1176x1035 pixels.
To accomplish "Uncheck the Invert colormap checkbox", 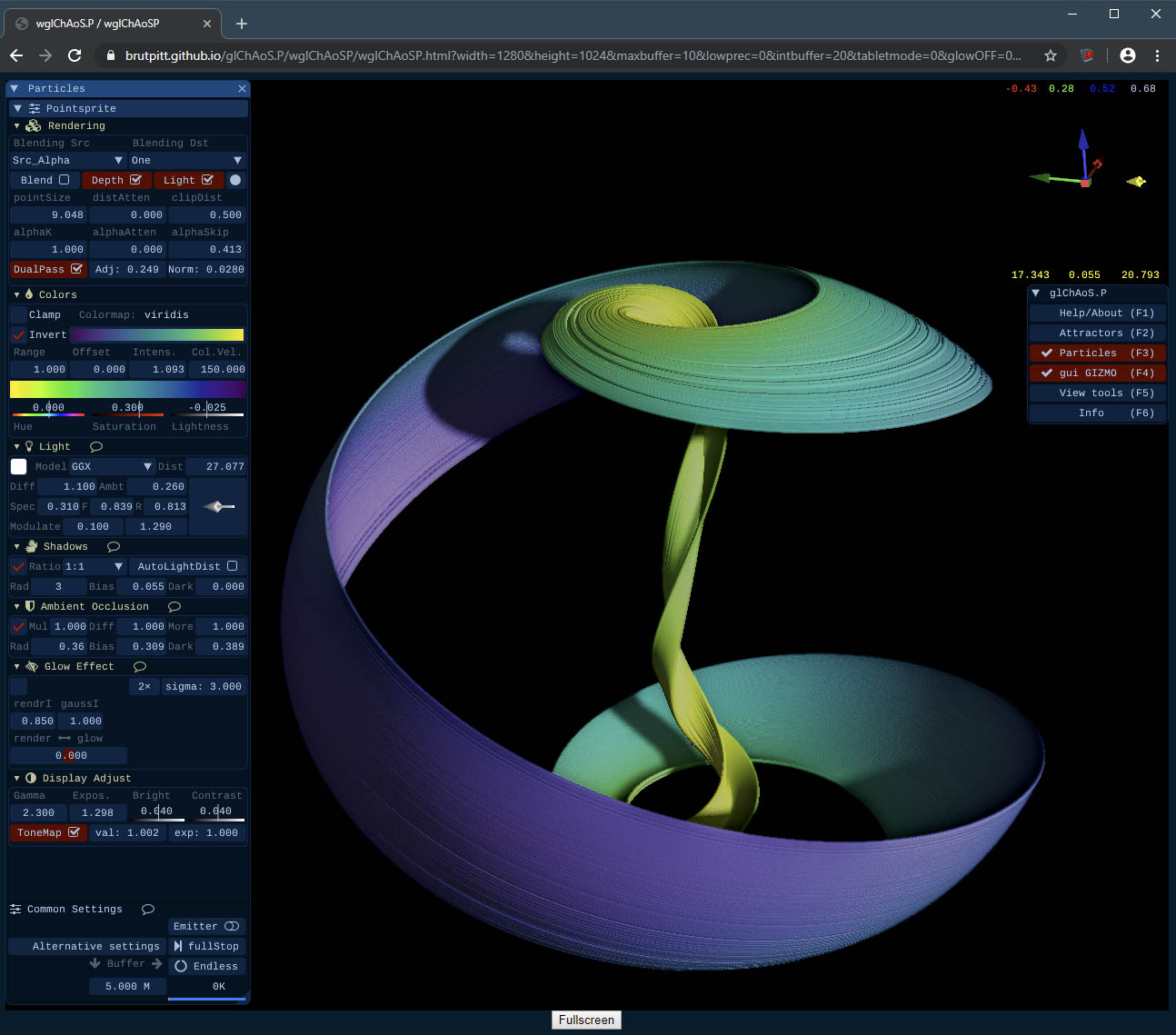I will pos(18,334).
